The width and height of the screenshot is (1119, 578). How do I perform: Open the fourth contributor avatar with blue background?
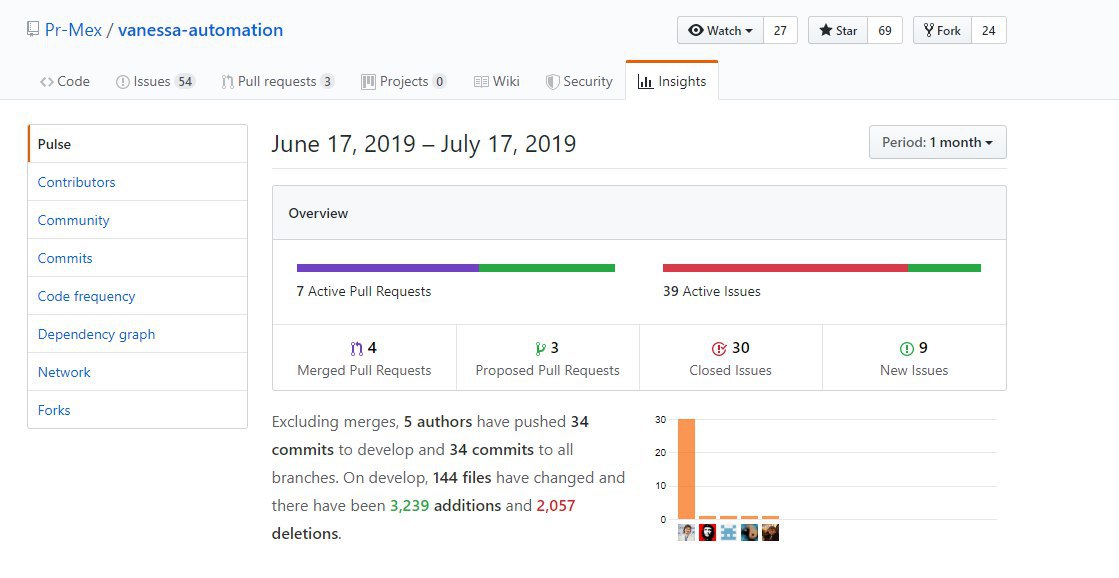(x=749, y=532)
